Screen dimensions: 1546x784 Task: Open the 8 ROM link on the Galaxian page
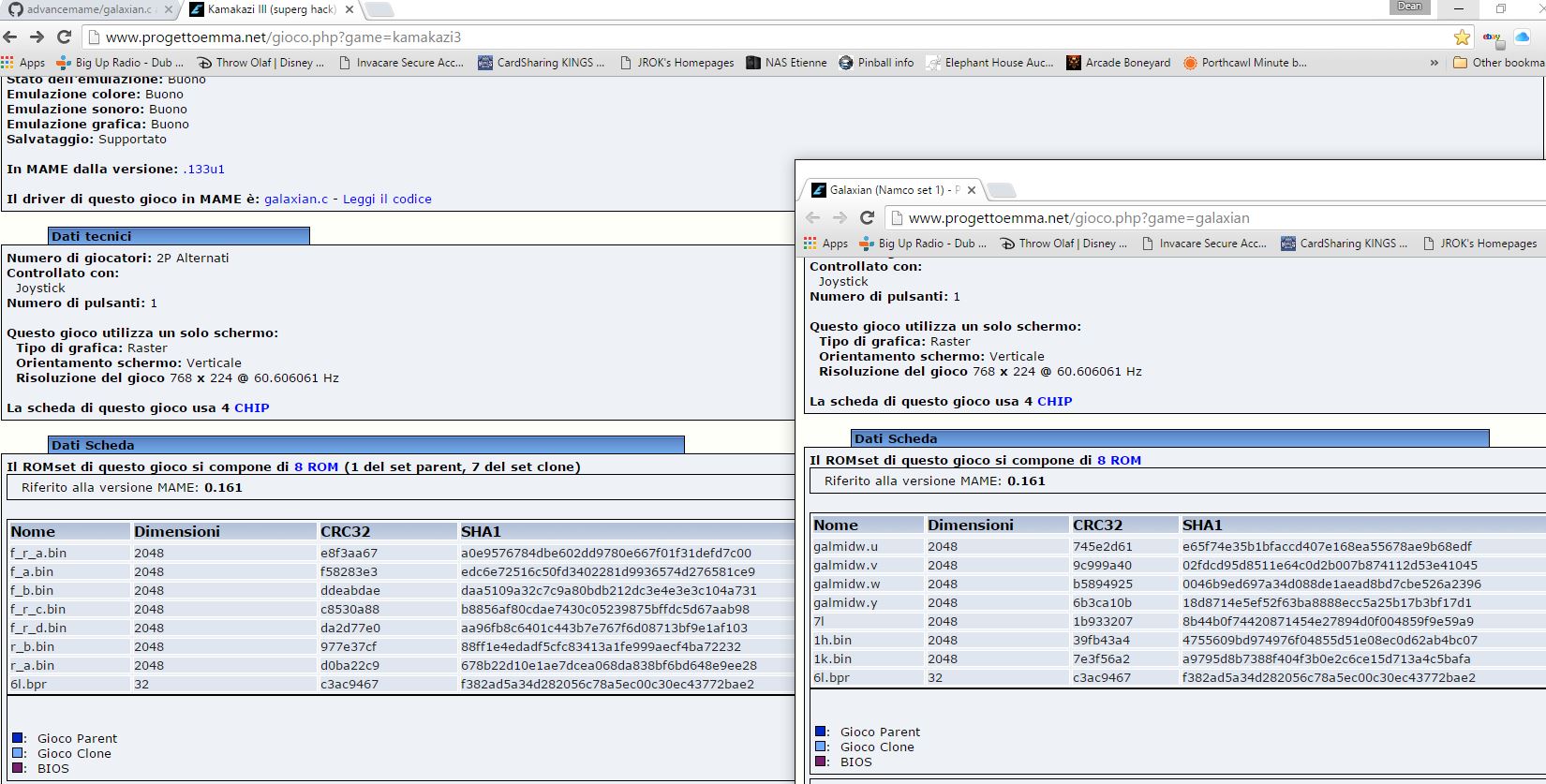[1119, 461]
